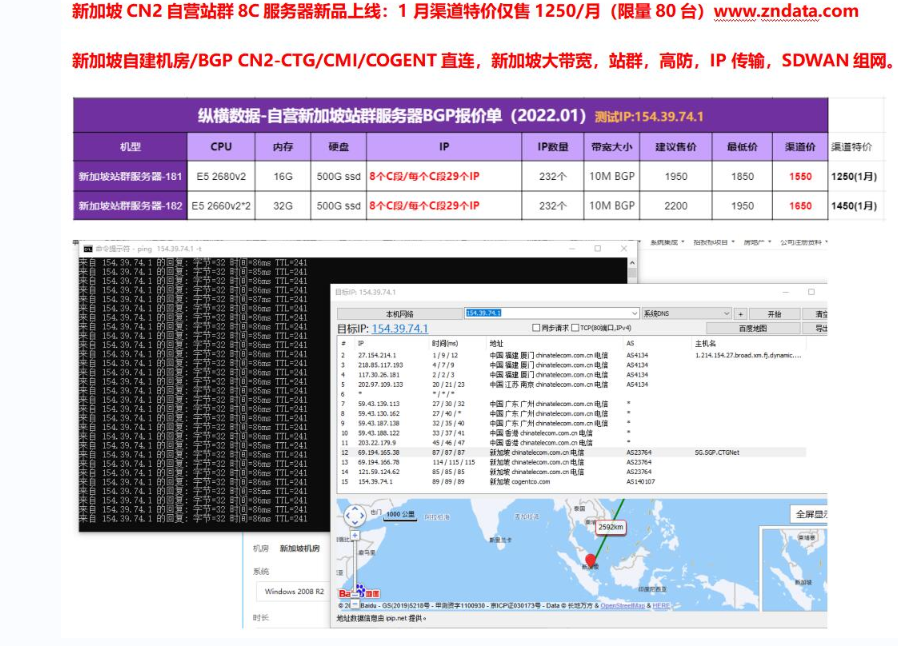Select highlighted hop row 69.194.165.38

pos(571,452)
